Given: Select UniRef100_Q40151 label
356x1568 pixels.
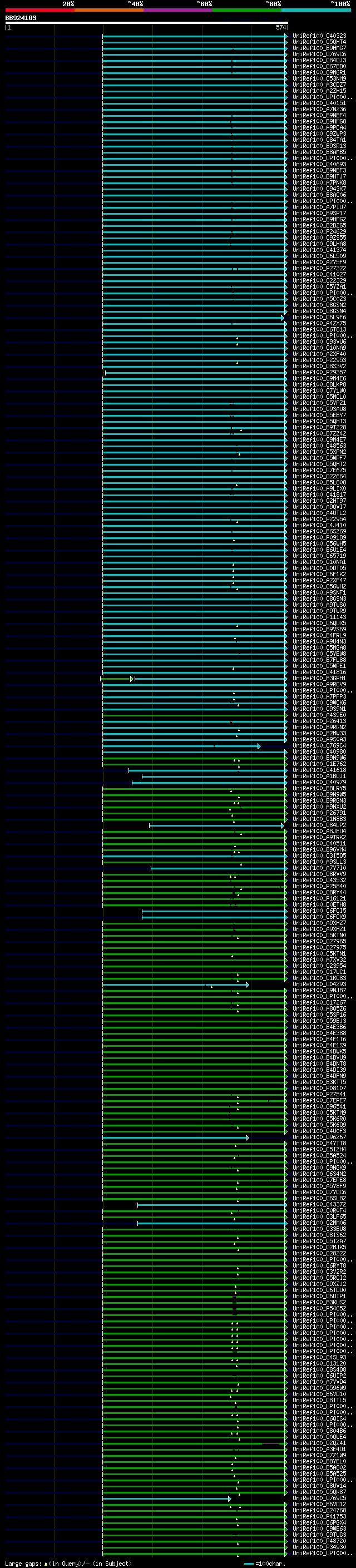Looking at the screenshot, I should (x=319, y=103).
